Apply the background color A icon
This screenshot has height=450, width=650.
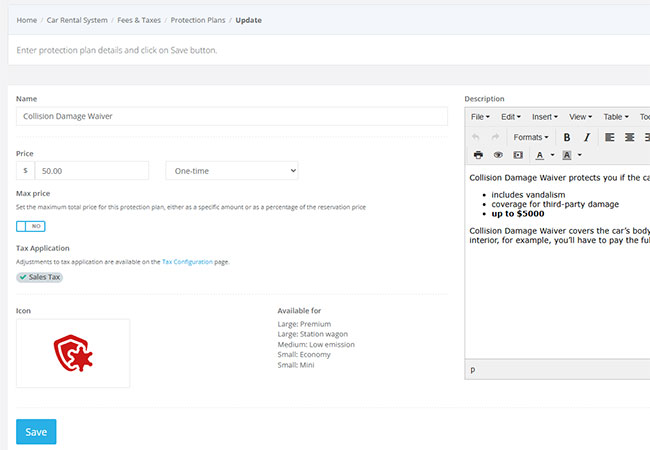pyautogui.click(x=567, y=155)
